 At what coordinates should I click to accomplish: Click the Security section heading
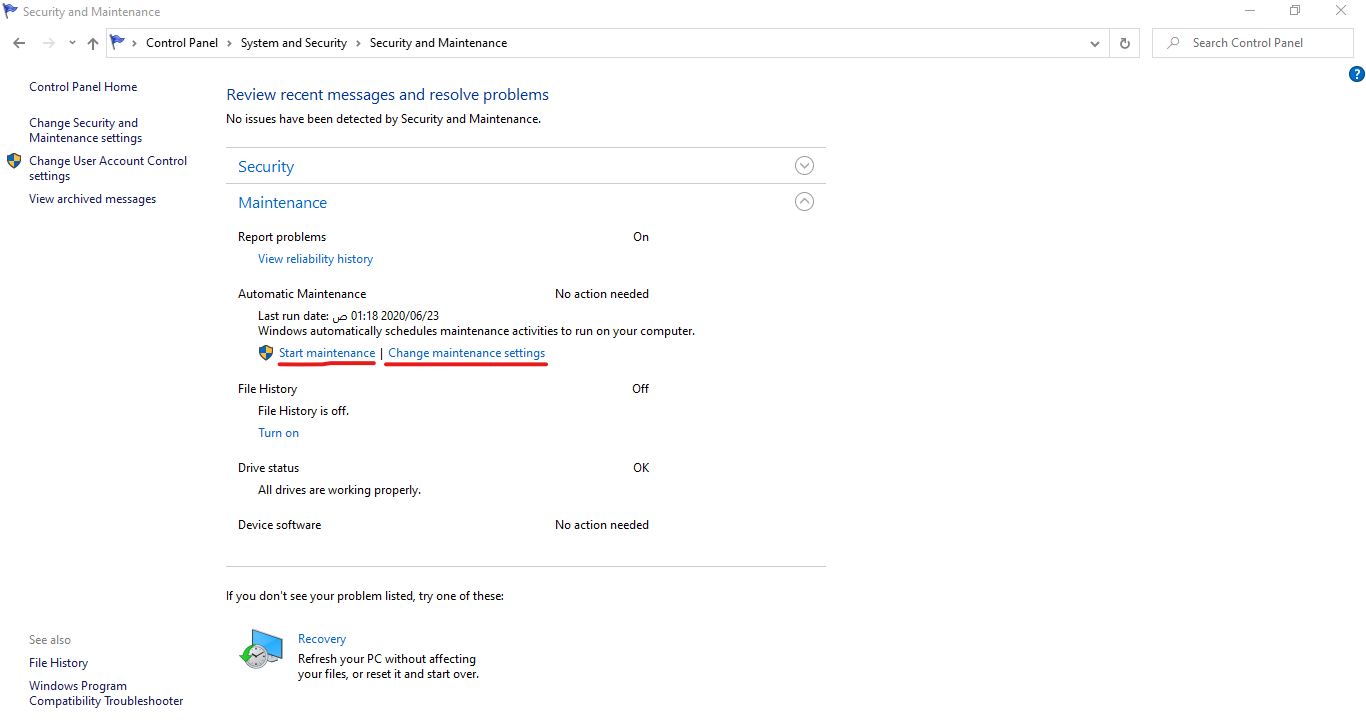coord(266,167)
